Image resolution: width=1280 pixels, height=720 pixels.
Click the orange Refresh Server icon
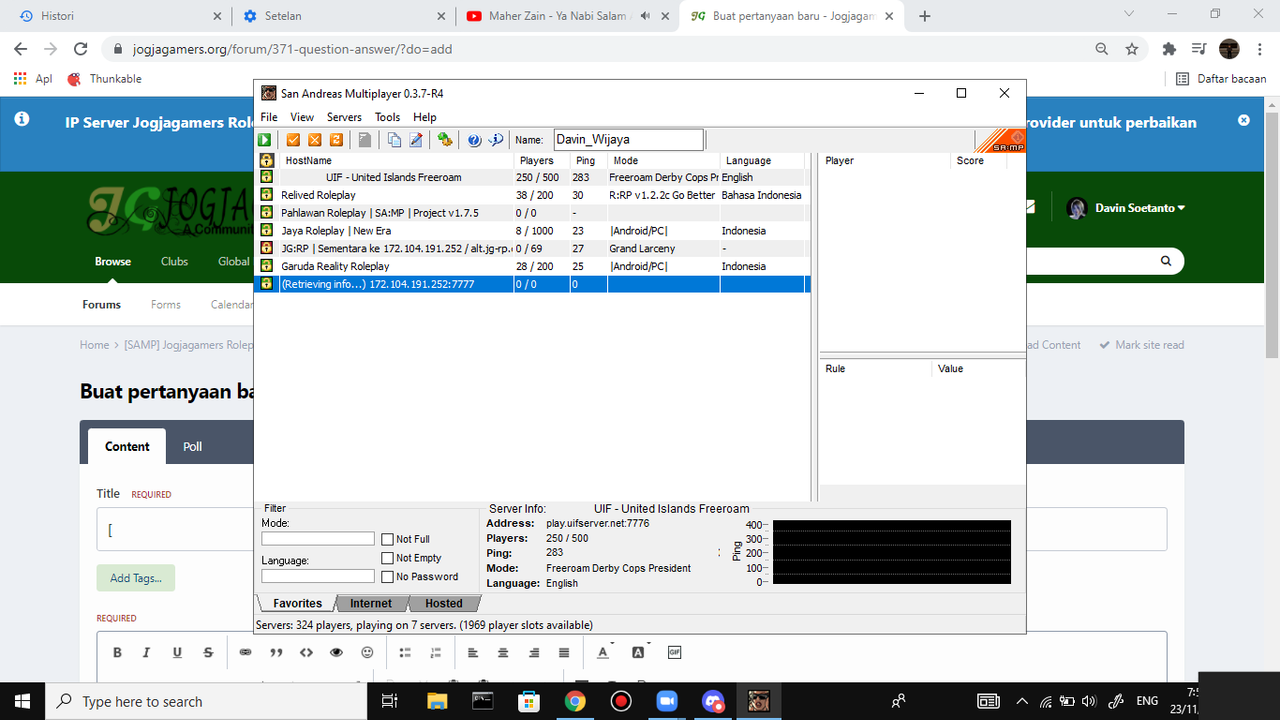click(337, 140)
